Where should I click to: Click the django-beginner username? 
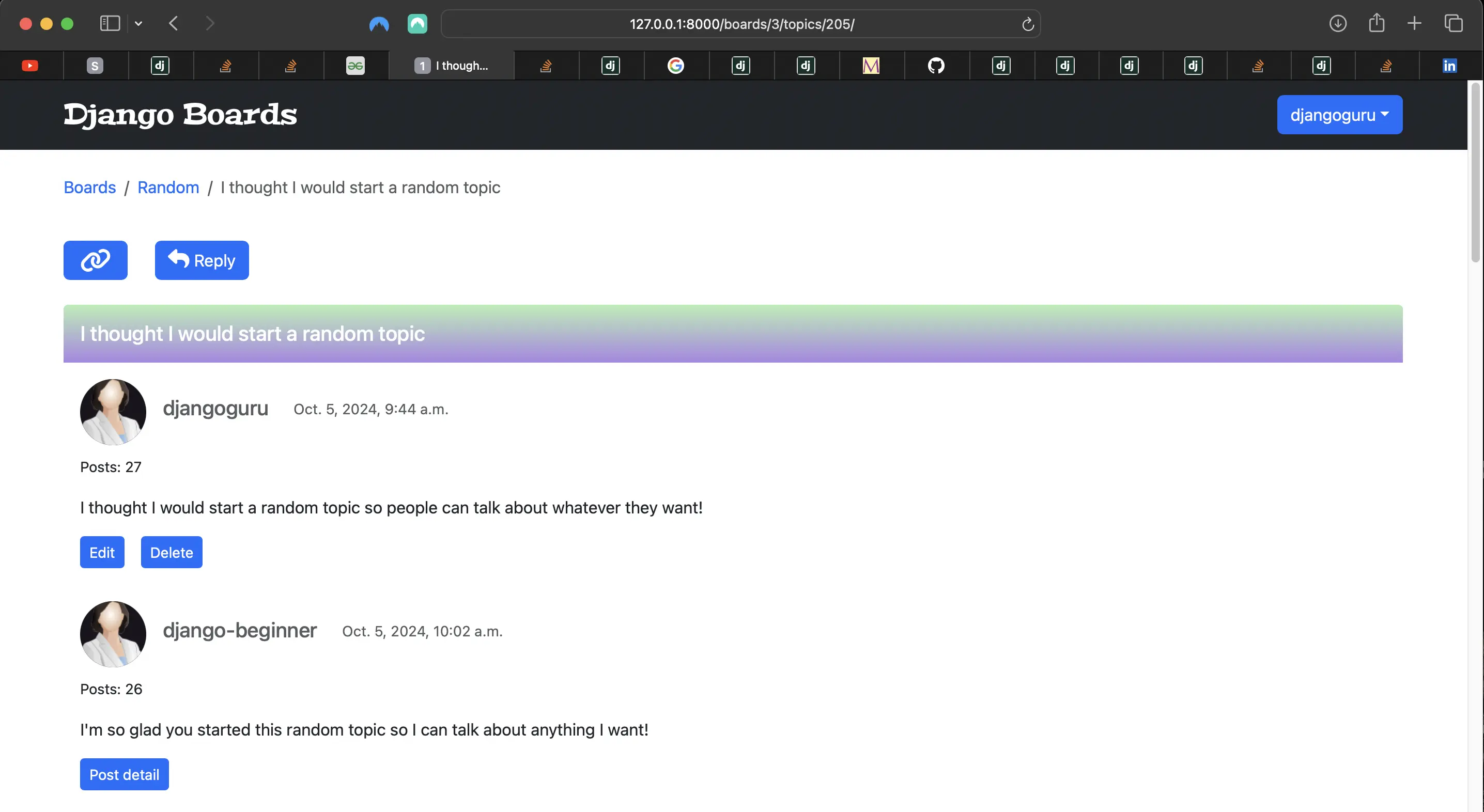pos(240,631)
